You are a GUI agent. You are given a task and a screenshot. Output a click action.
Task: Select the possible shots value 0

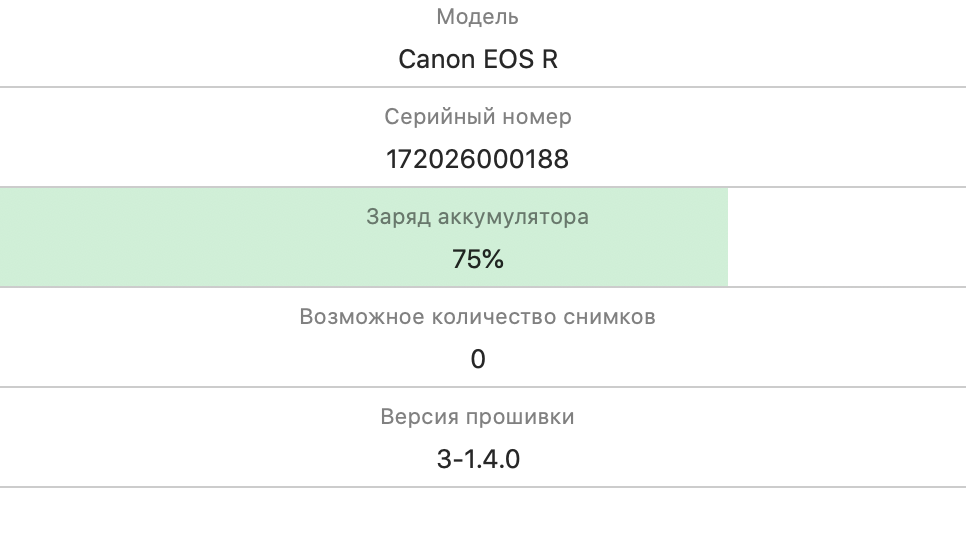[478, 359]
